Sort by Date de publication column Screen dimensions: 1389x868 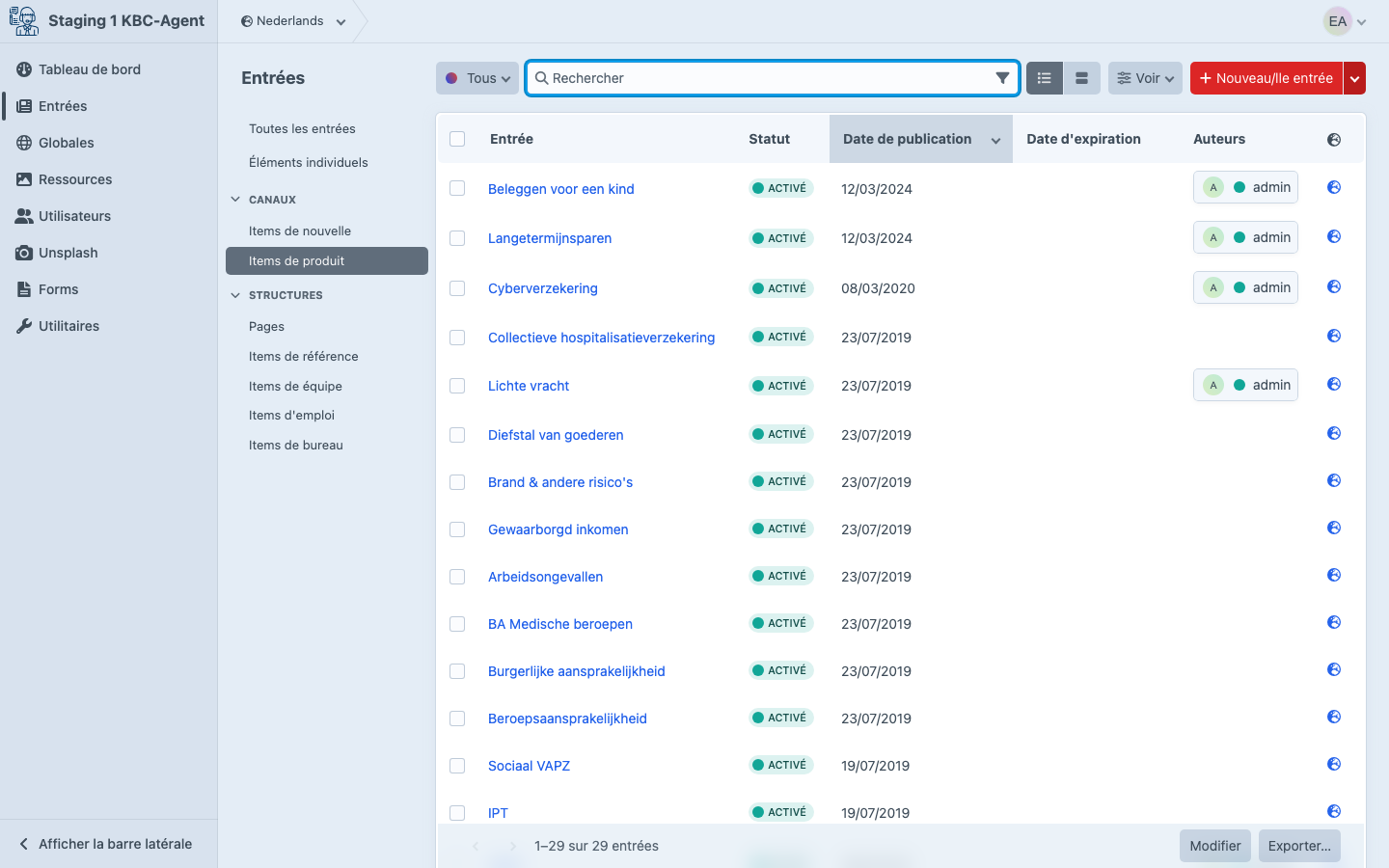pyautogui.click(x=921, y=139)
